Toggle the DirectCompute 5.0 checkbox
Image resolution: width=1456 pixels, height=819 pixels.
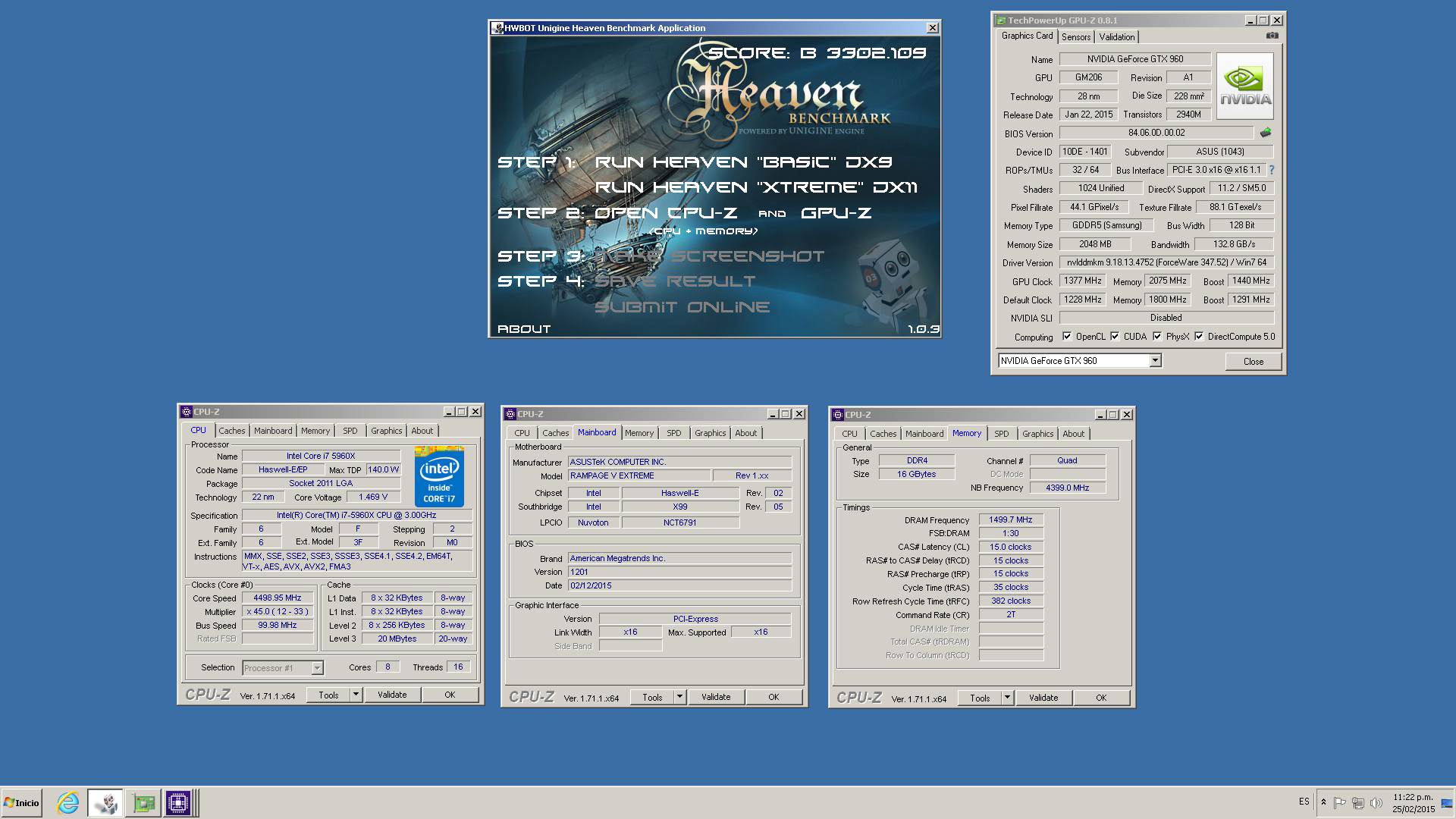pos(1199,336)
